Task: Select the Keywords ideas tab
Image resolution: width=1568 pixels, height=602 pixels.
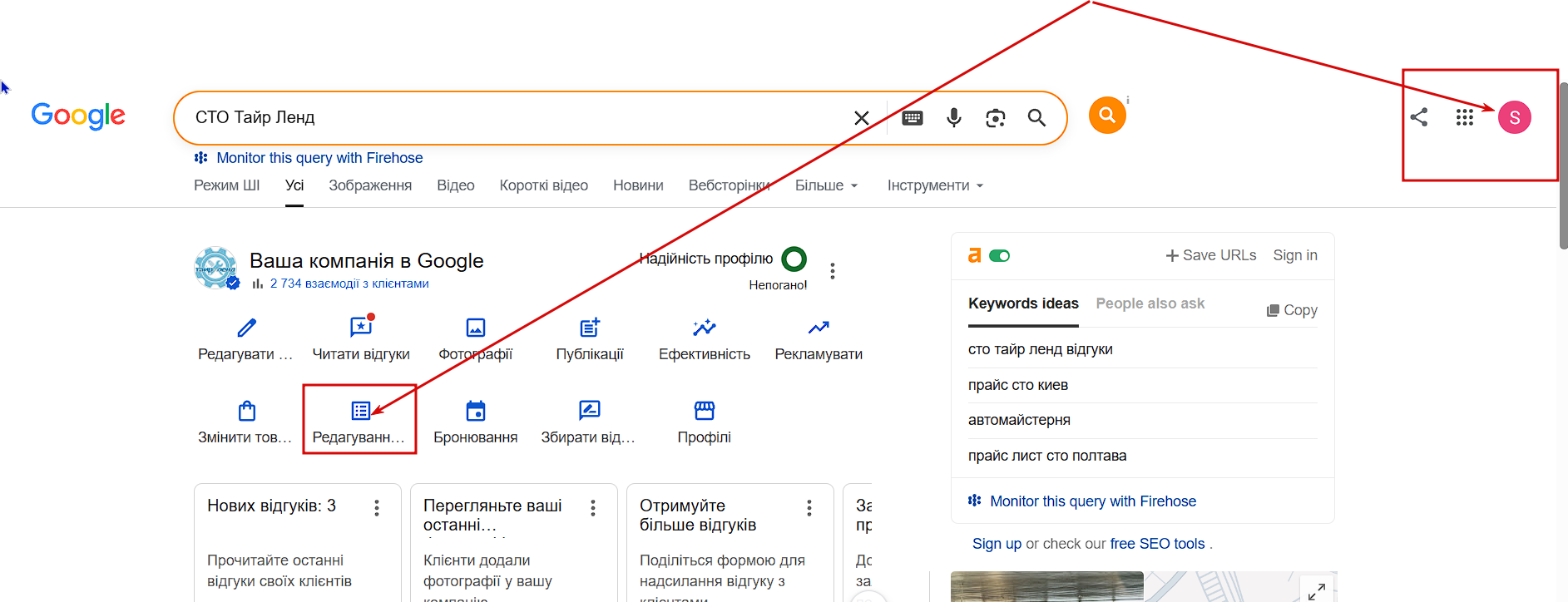Action: [1023, 303]
